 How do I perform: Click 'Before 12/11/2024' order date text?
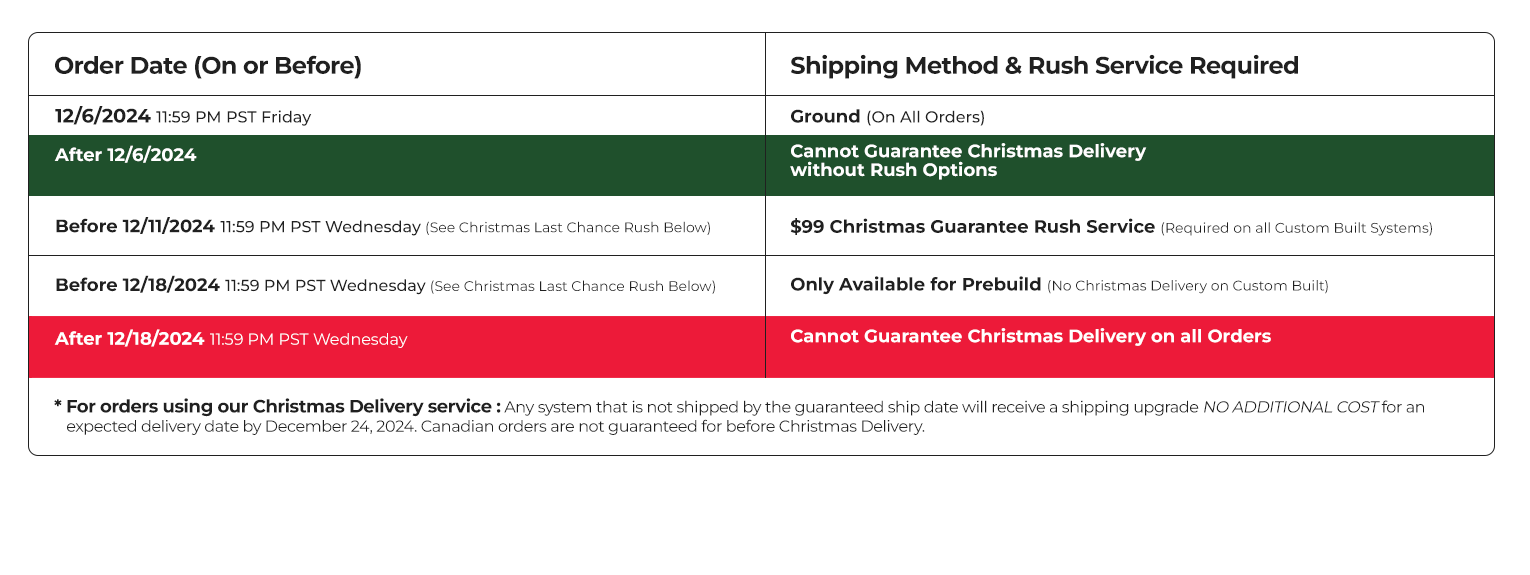point(135,227)
